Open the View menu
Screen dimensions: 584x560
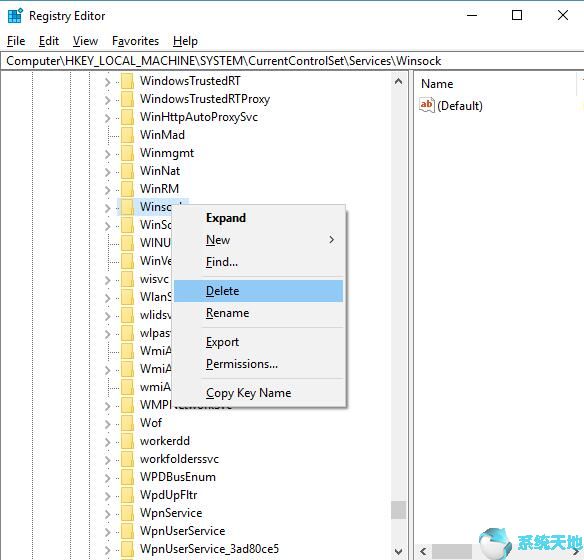[x=85, y=41]
